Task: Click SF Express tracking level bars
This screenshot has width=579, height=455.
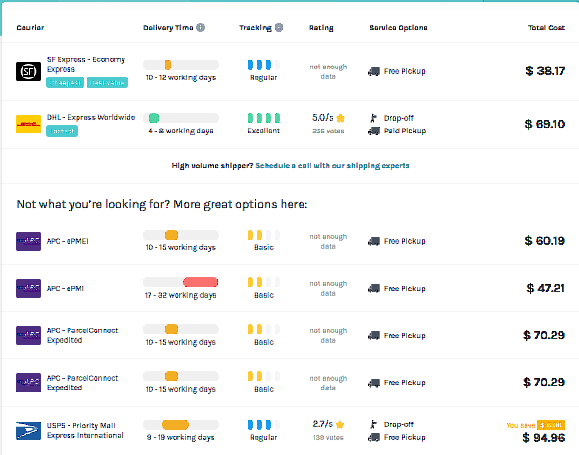Action: pyautogui.click(x=264, y=65)
